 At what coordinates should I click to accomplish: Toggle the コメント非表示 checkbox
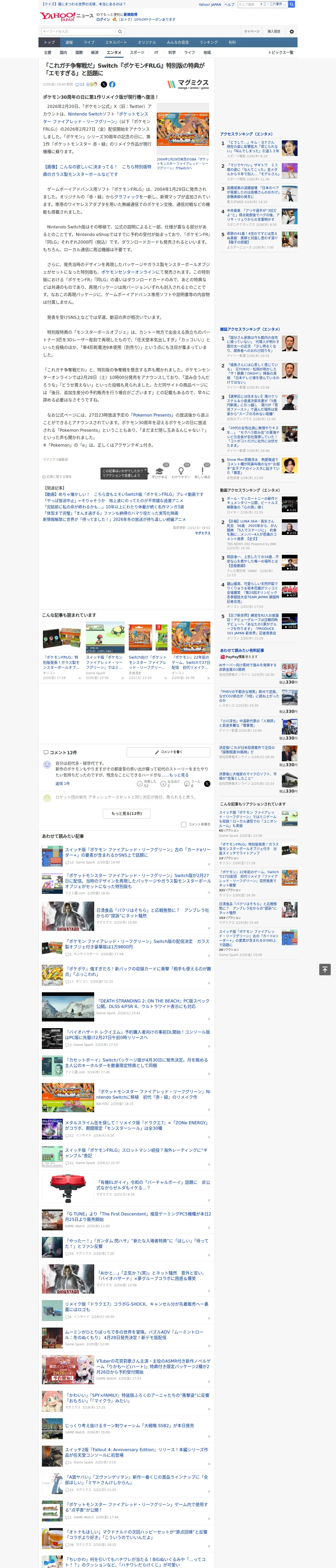(x=183, y=824)
